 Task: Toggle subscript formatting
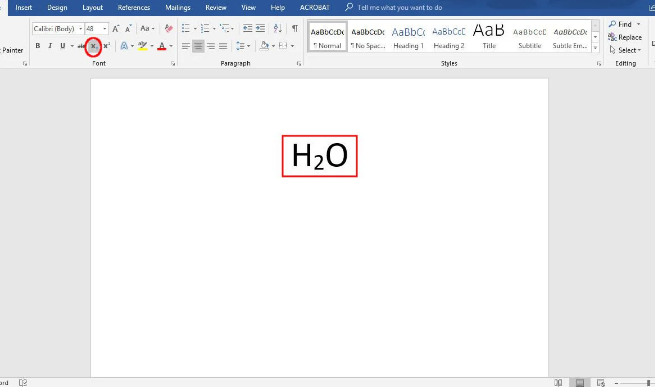(x=94, y=46)
